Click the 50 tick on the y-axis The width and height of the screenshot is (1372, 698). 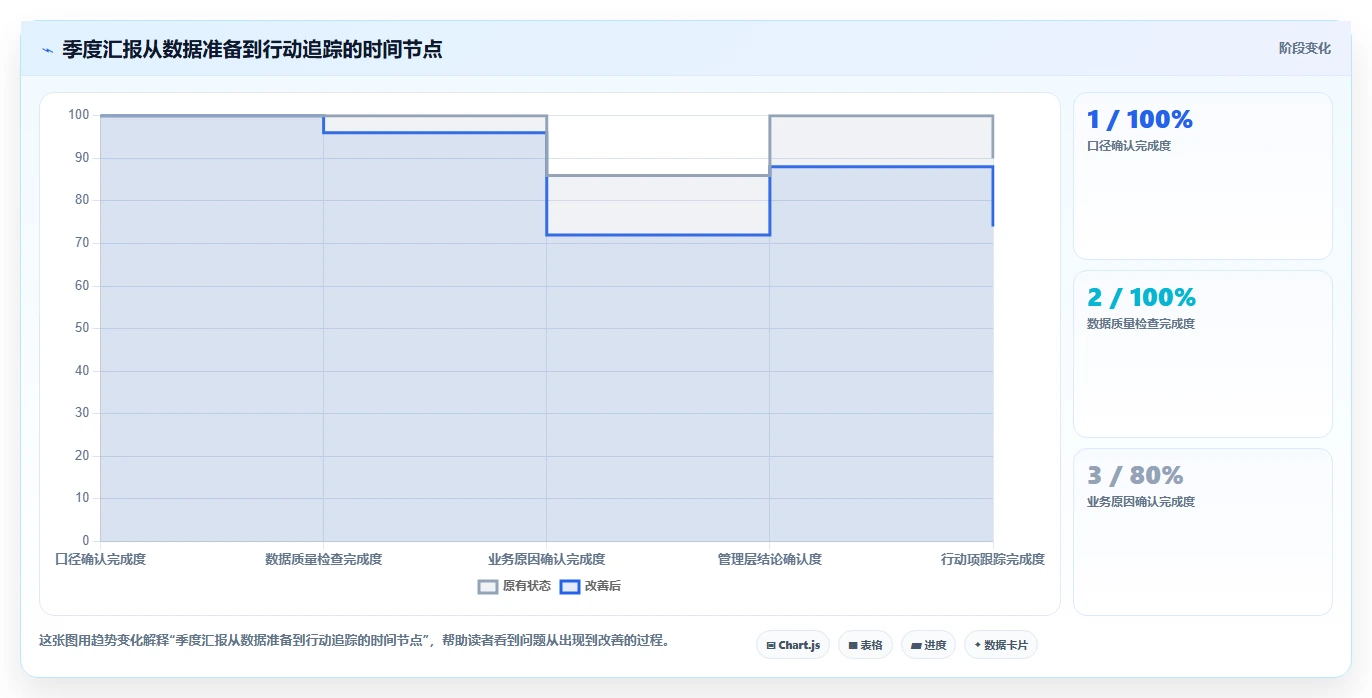[82, 328]
